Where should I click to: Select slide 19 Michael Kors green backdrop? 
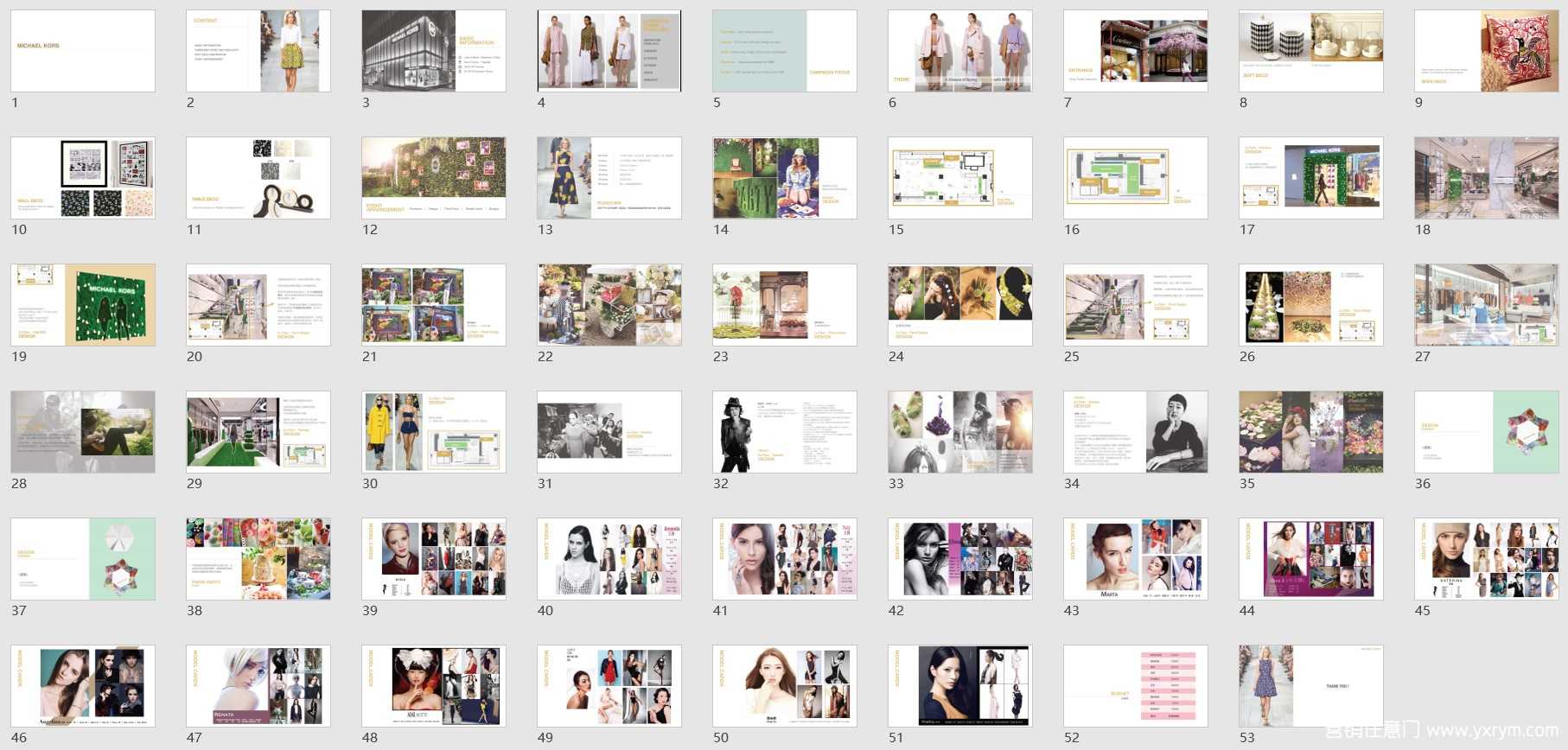[83, 305]
